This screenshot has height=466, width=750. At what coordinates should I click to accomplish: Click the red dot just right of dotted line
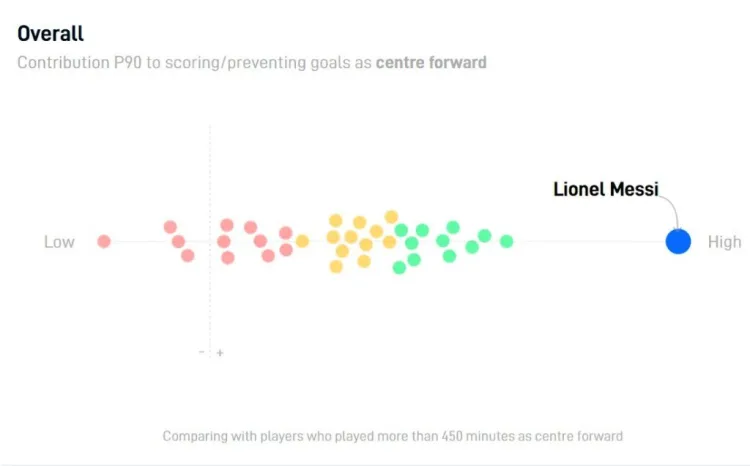(x=223, y=241)
